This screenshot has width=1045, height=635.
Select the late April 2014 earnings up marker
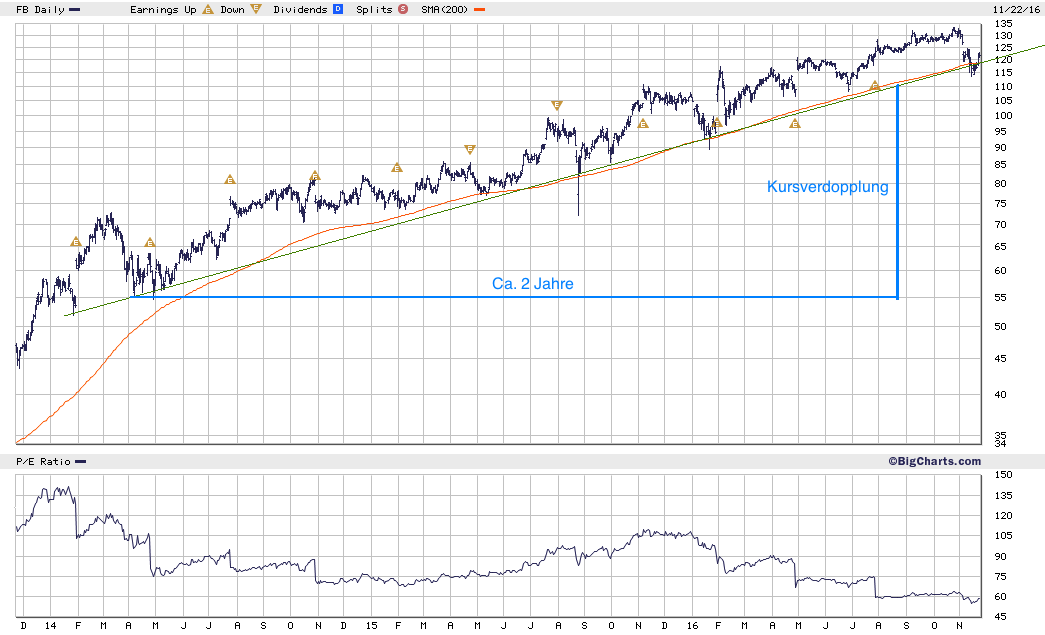(x=150, y=243)
